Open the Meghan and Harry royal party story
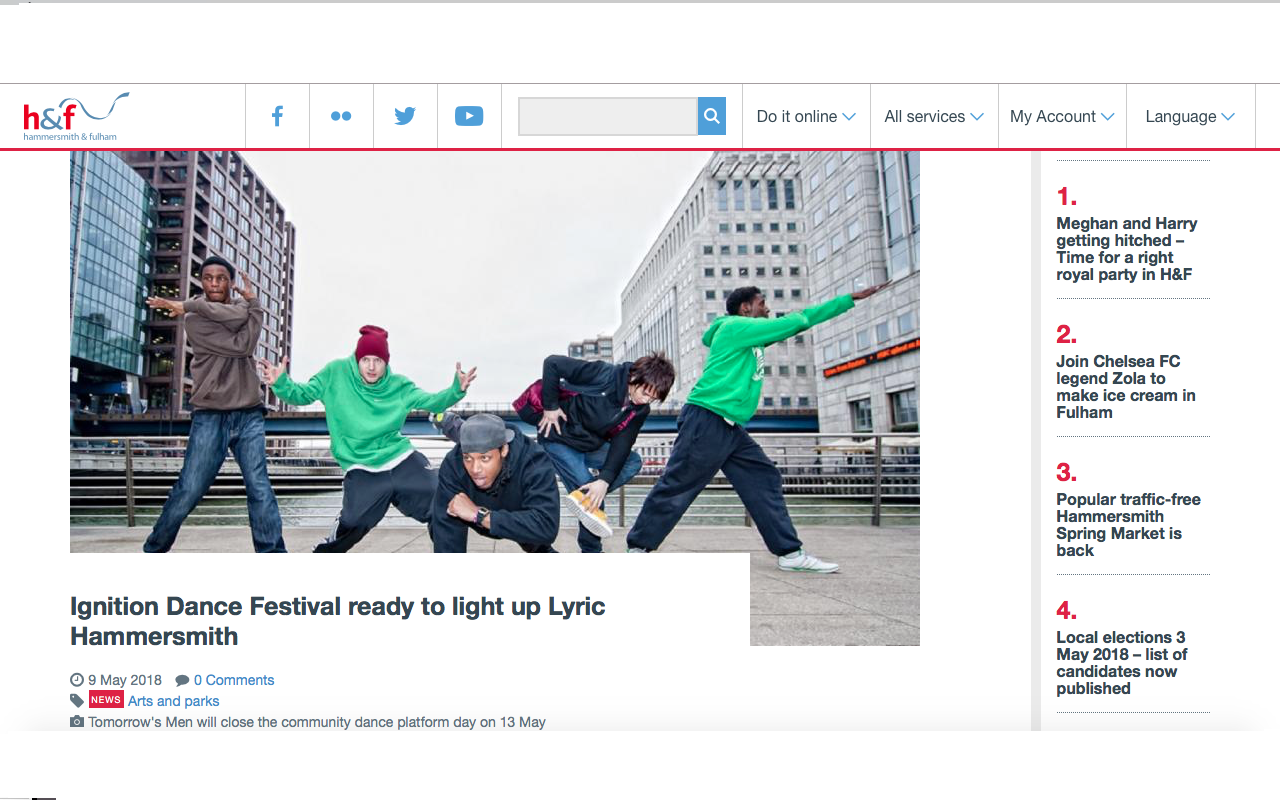This screenshot has height=800, width=1280. [x=1126, y=248]
